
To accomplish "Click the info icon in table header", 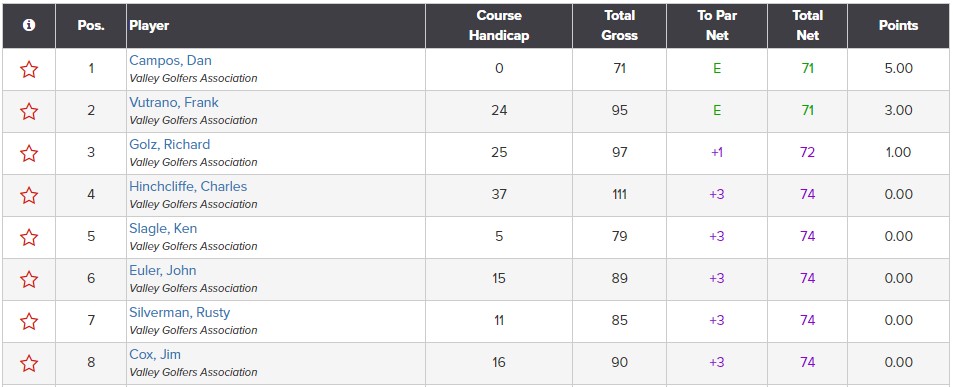I will [x=29, y=26].
